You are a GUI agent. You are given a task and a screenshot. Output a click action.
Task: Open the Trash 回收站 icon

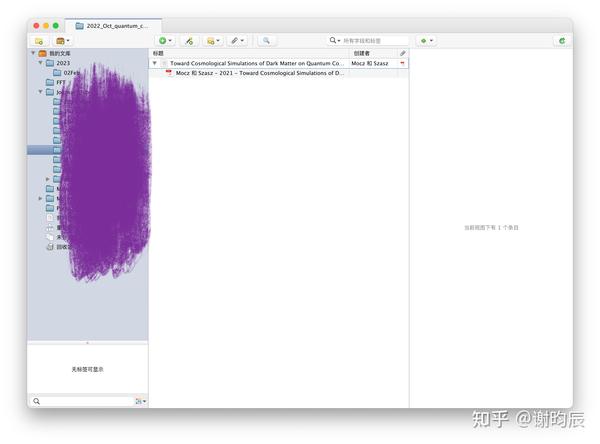coord(50,247)
